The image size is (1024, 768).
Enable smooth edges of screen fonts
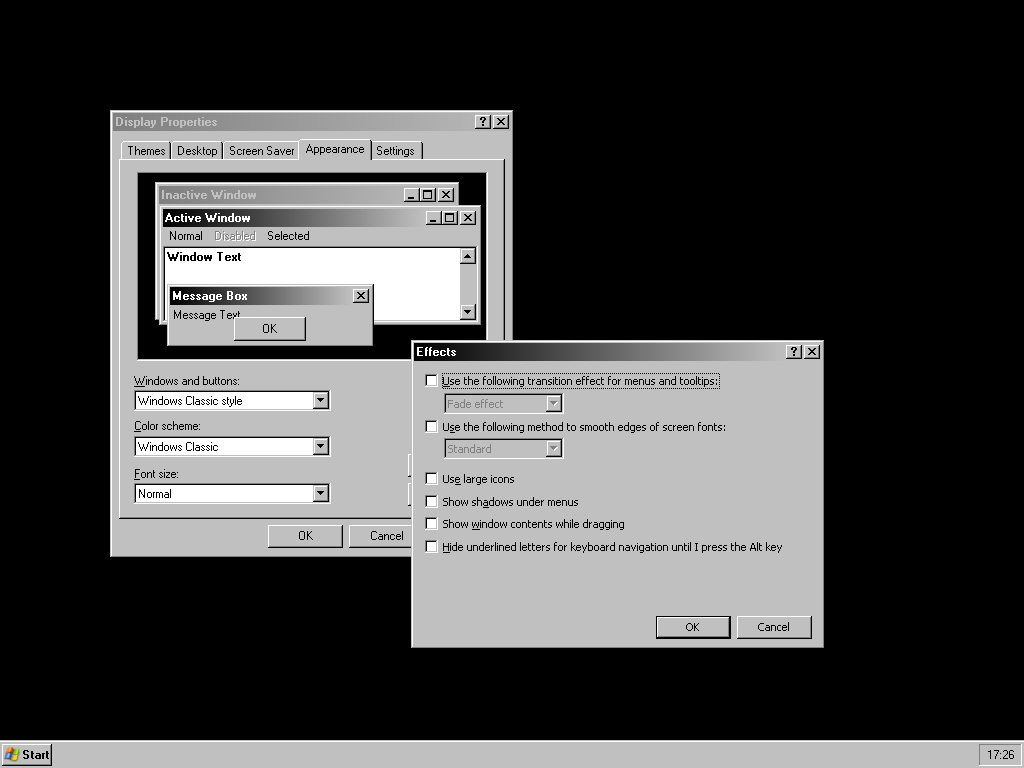[x=431, y=426]
